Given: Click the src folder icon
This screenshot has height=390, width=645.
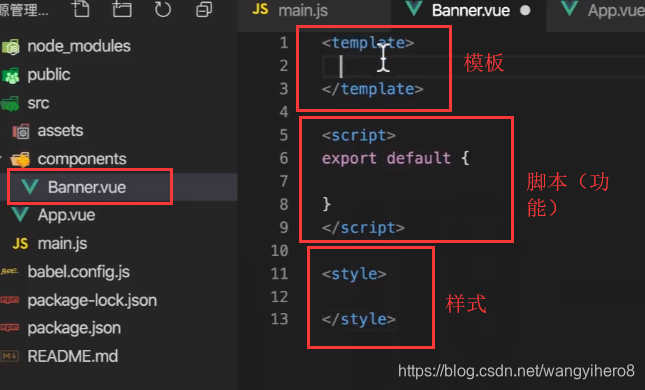Looking at the screenshot, I should click(10, 104).
